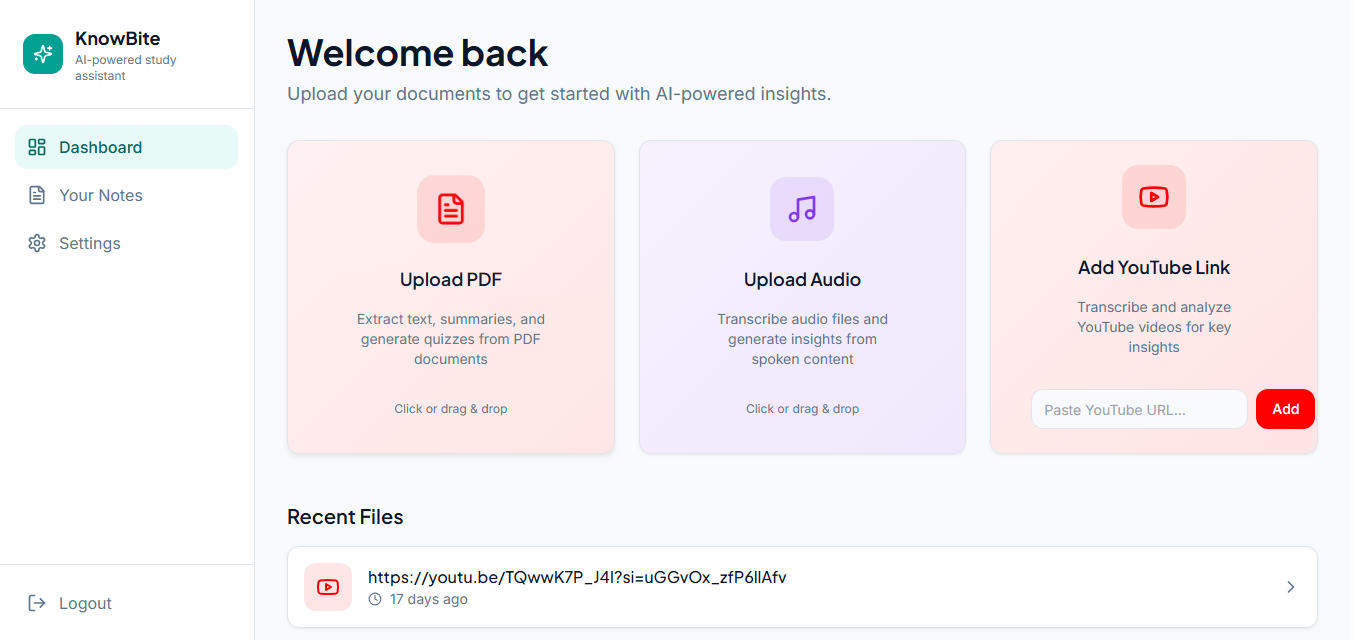Screen dimensions: 1353x640
Task: Open the Upload Audio card
Action: pos(802,297)
